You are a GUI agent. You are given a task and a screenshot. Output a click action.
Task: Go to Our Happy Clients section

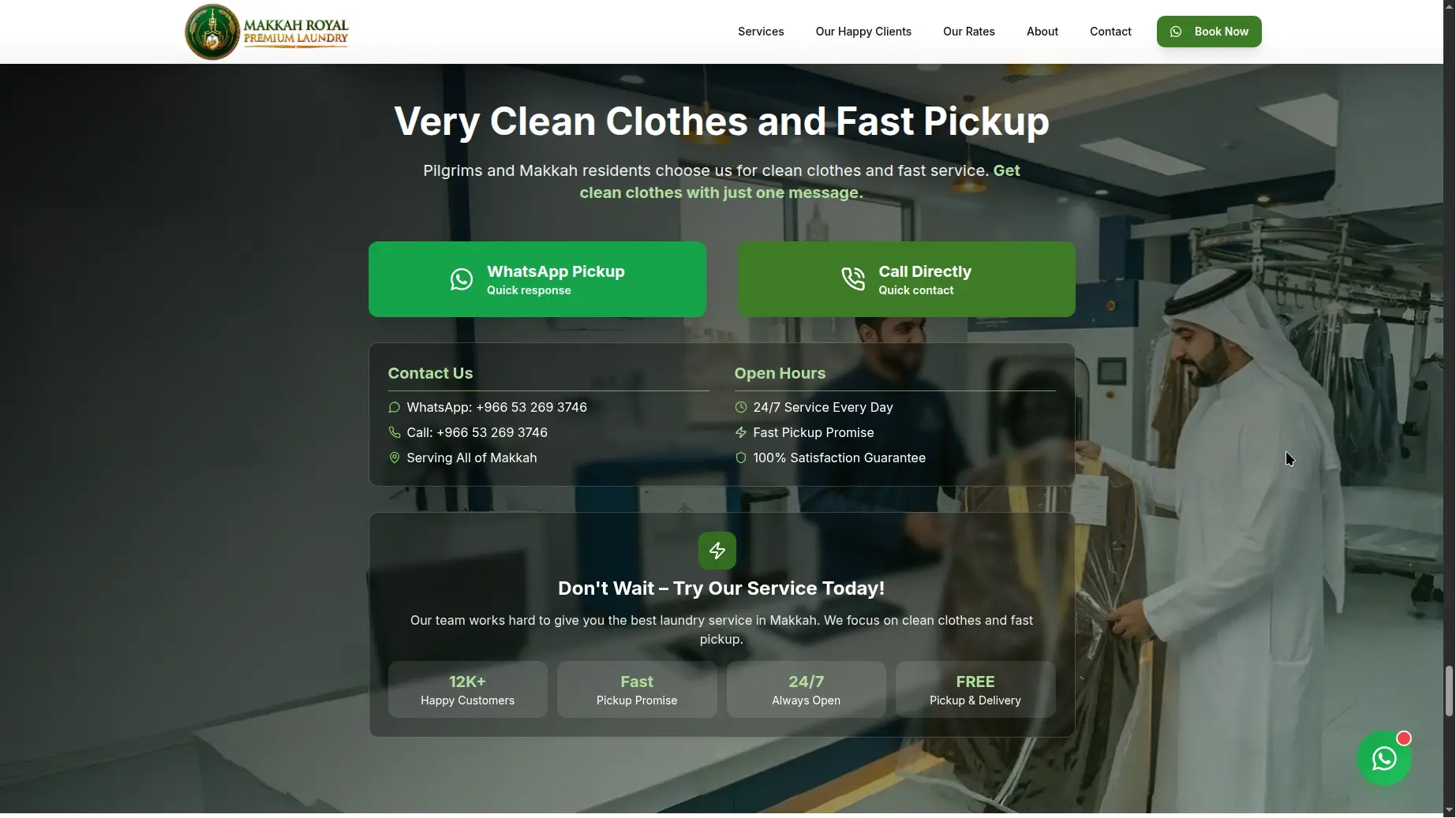pyautogui.click(x=863, y=32)
